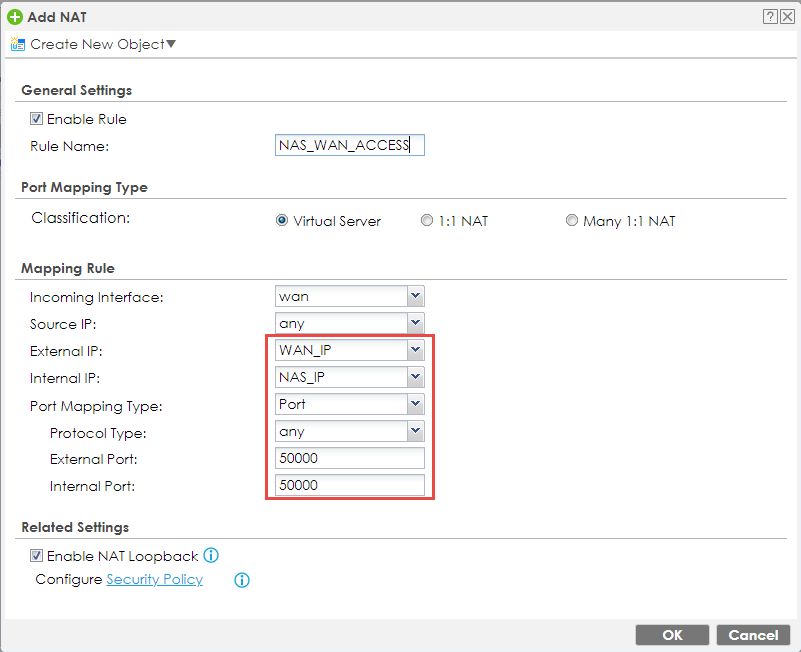
Task: Click the Security Policy info icon
Action: 241,580
